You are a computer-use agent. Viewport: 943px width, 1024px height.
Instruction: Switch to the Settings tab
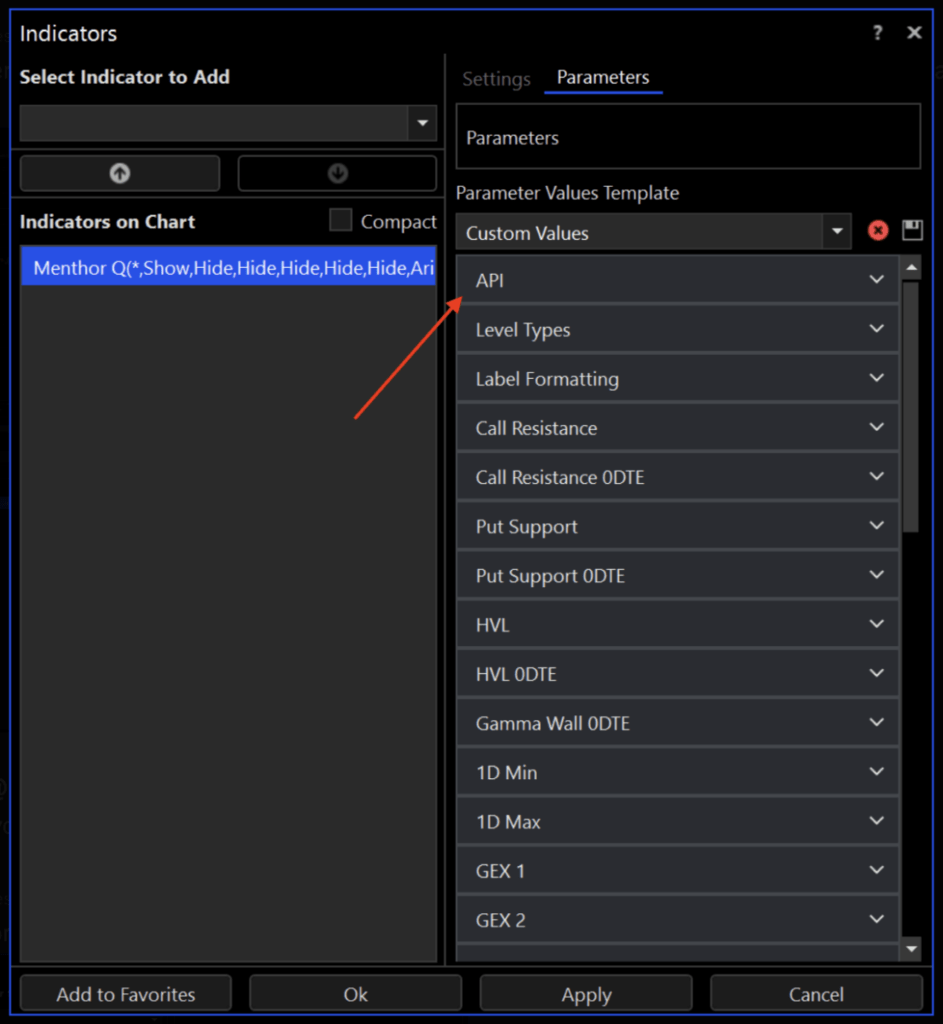click(x=496, y=78)
